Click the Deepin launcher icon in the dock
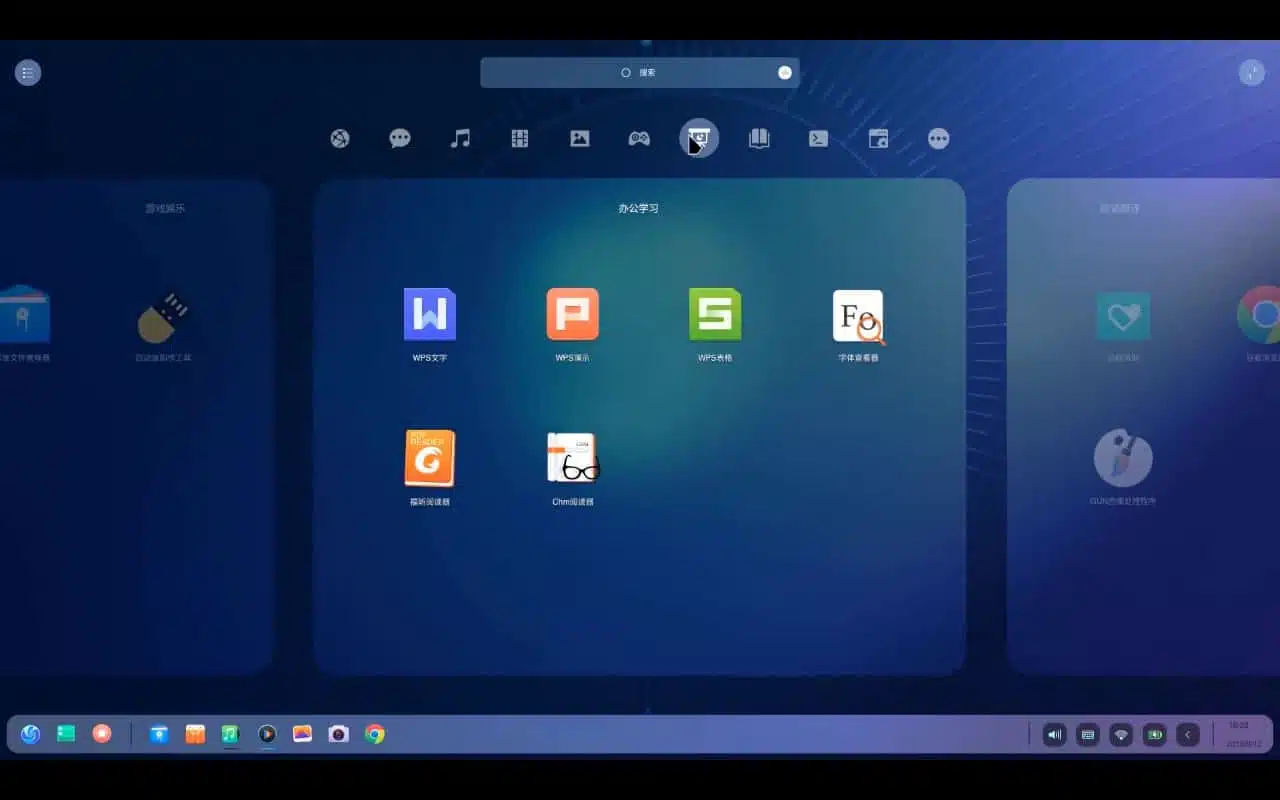The image size is (1280, 800). (x=30, y=734)
